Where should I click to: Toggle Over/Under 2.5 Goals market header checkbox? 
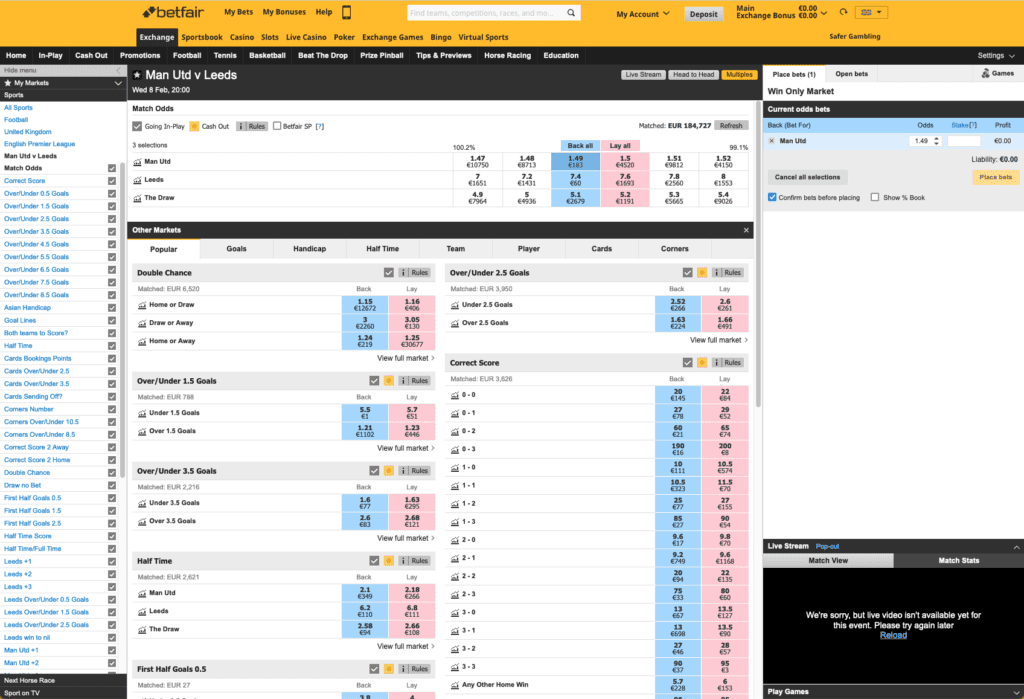click(x=688, y=272)
